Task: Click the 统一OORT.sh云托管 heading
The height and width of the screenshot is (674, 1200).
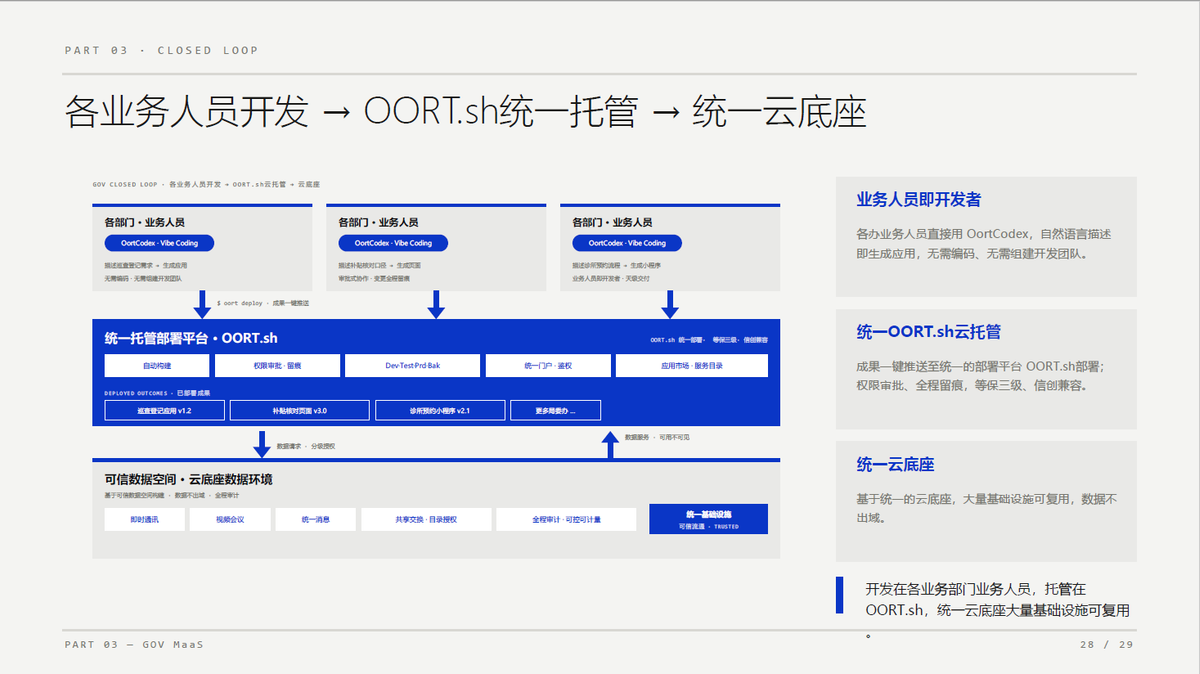Action: 929,332
